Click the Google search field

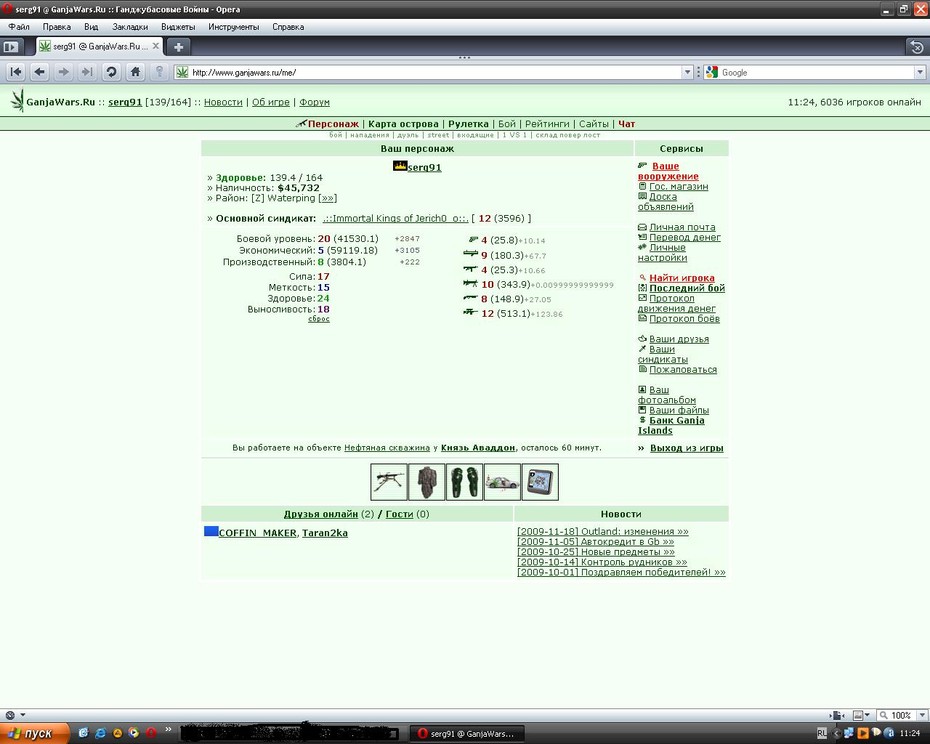pos(816,72)
